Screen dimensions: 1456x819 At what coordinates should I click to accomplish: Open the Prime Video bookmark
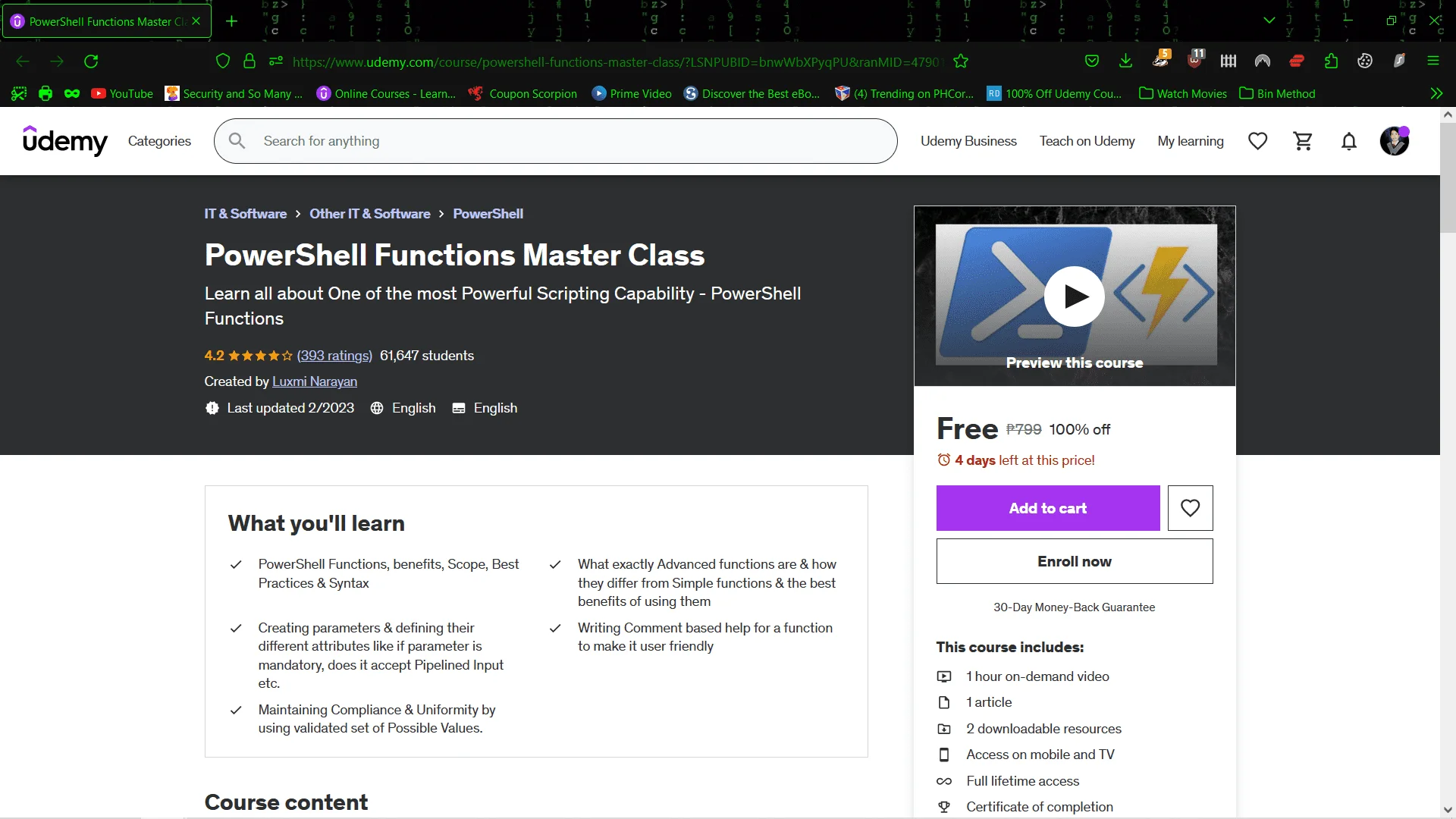pos(632,93)
